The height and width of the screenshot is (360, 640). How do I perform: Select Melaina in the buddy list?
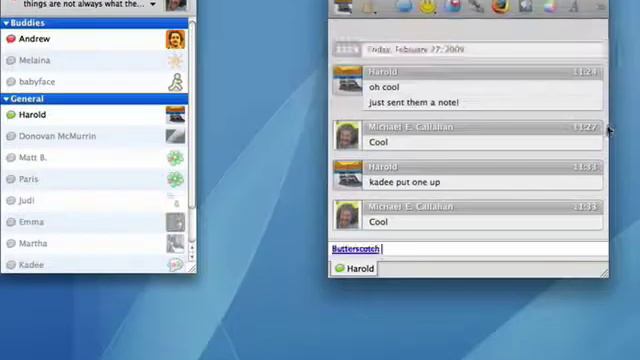pyautogui.click(x=94, y=60)
